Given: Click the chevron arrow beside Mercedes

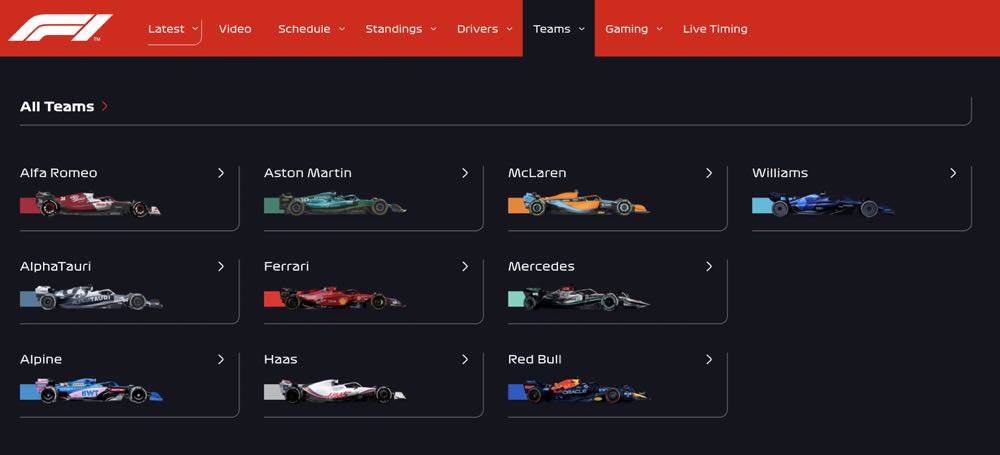Looking at the screenshot, I should click(x=709, y=267).
